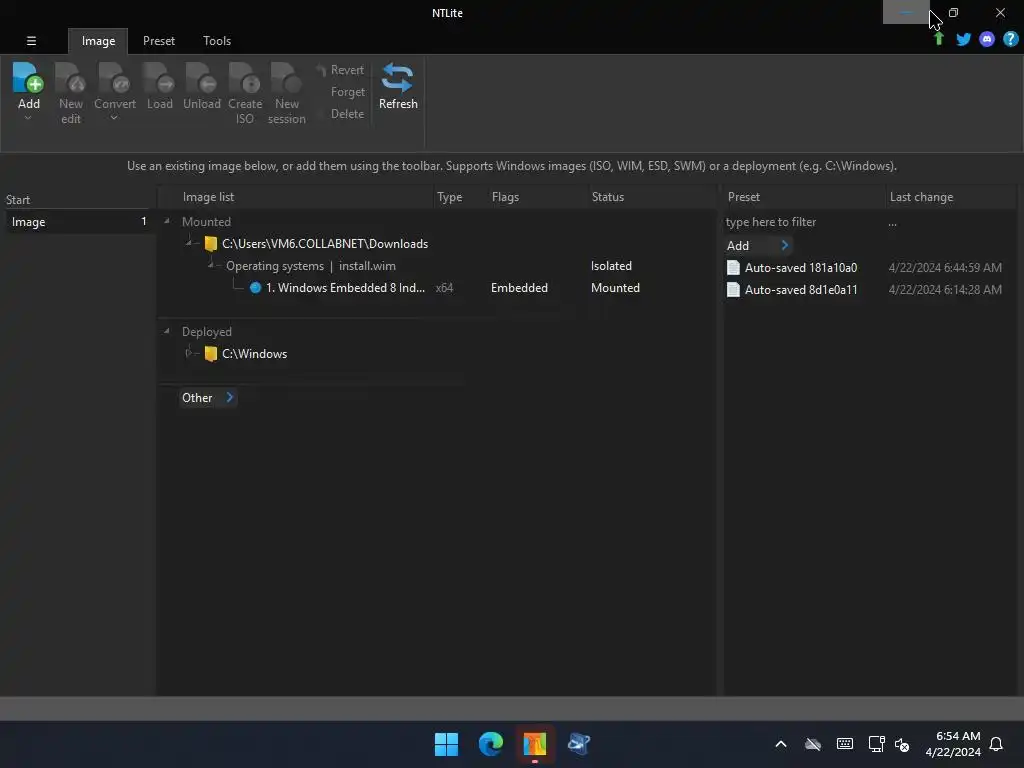Show hidden tray icons chevron
The width and height of the screenshot is (1024, 768).
coord(780,744)
